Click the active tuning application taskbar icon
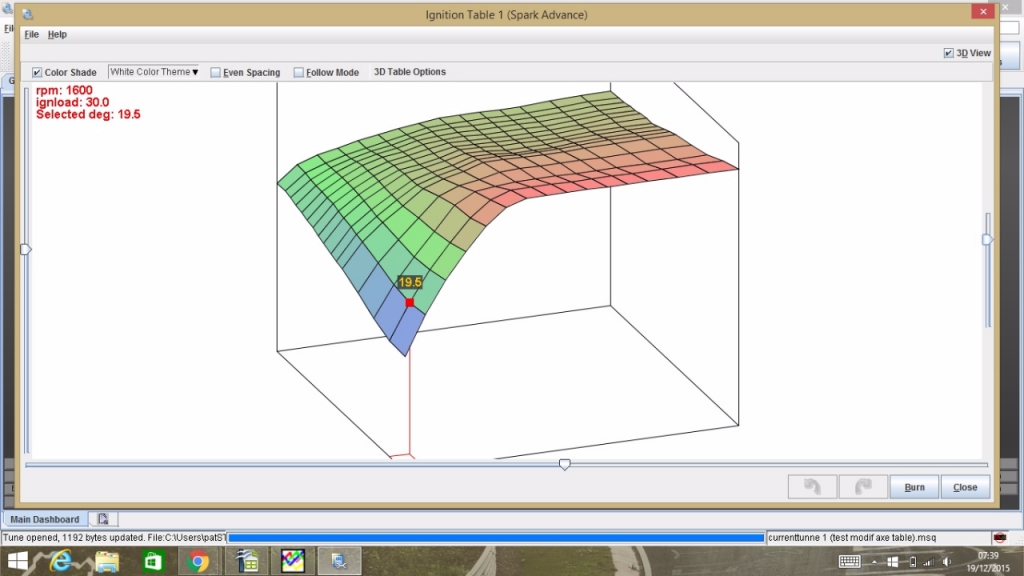1024x576 pixels. 339,561
